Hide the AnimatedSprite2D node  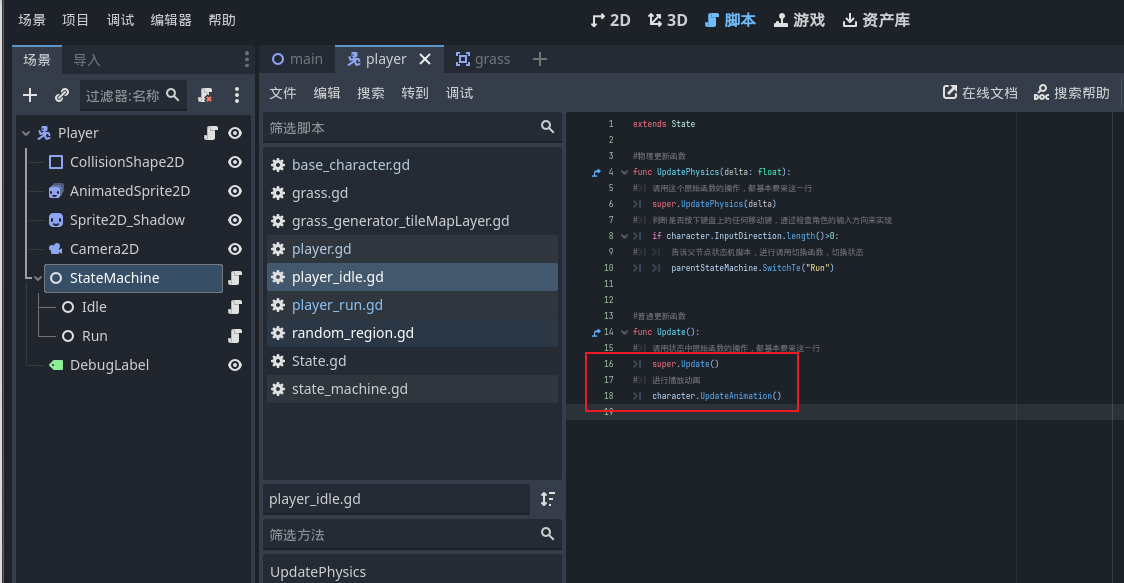click(234, 191)
